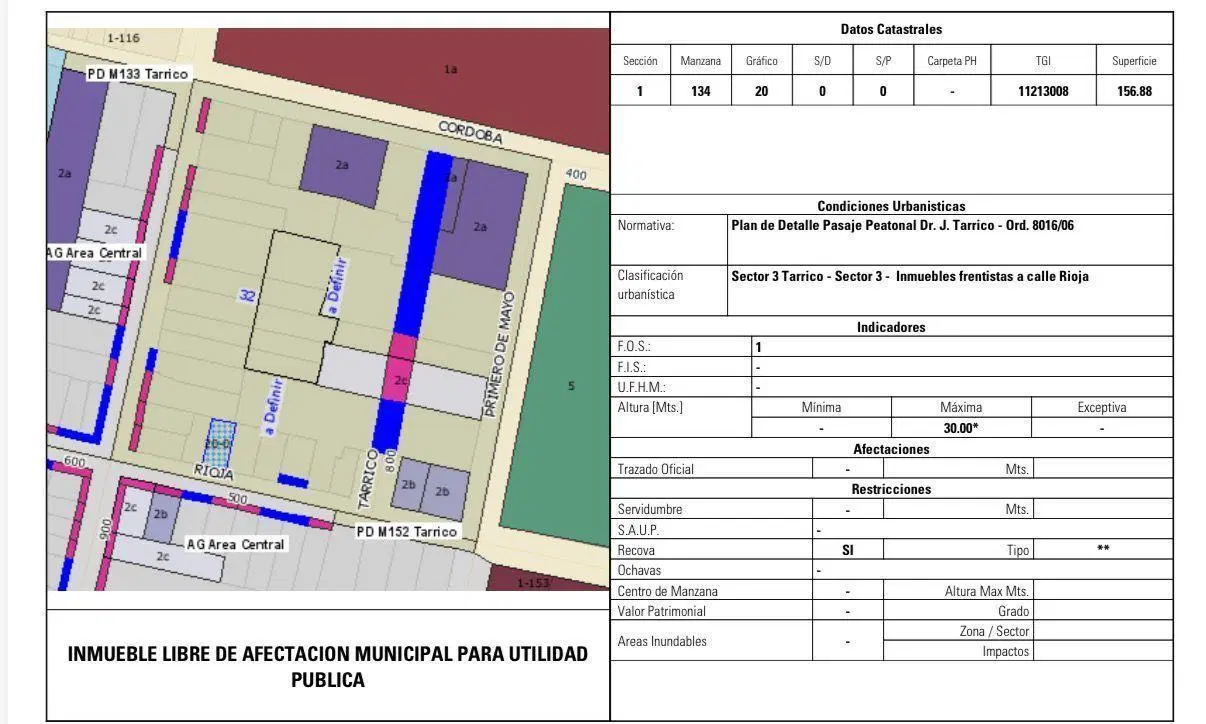Screen dimensions: 1206x724
Task: Click the '1-153' label on map
Action: pos(533,582)
